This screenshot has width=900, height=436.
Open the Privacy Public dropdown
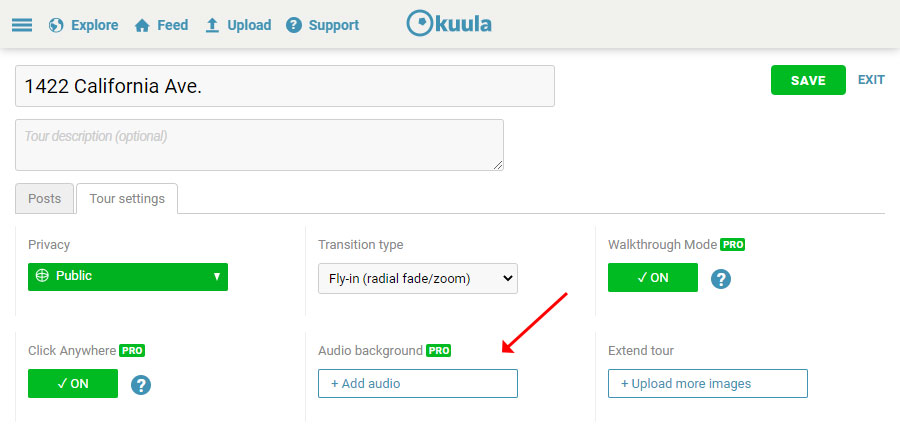point(127,277)
